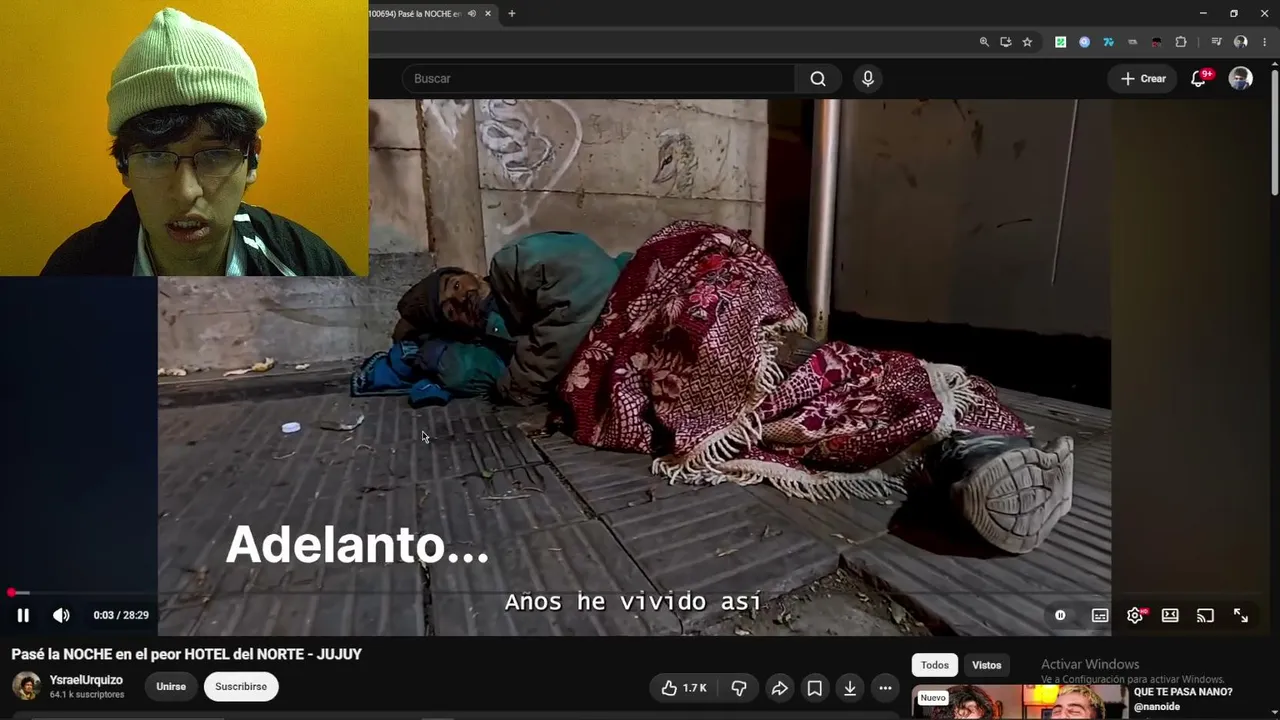1280x720 pixels.
Task: Share the video with the arrow icon
Action: click(x=779, y=688)
